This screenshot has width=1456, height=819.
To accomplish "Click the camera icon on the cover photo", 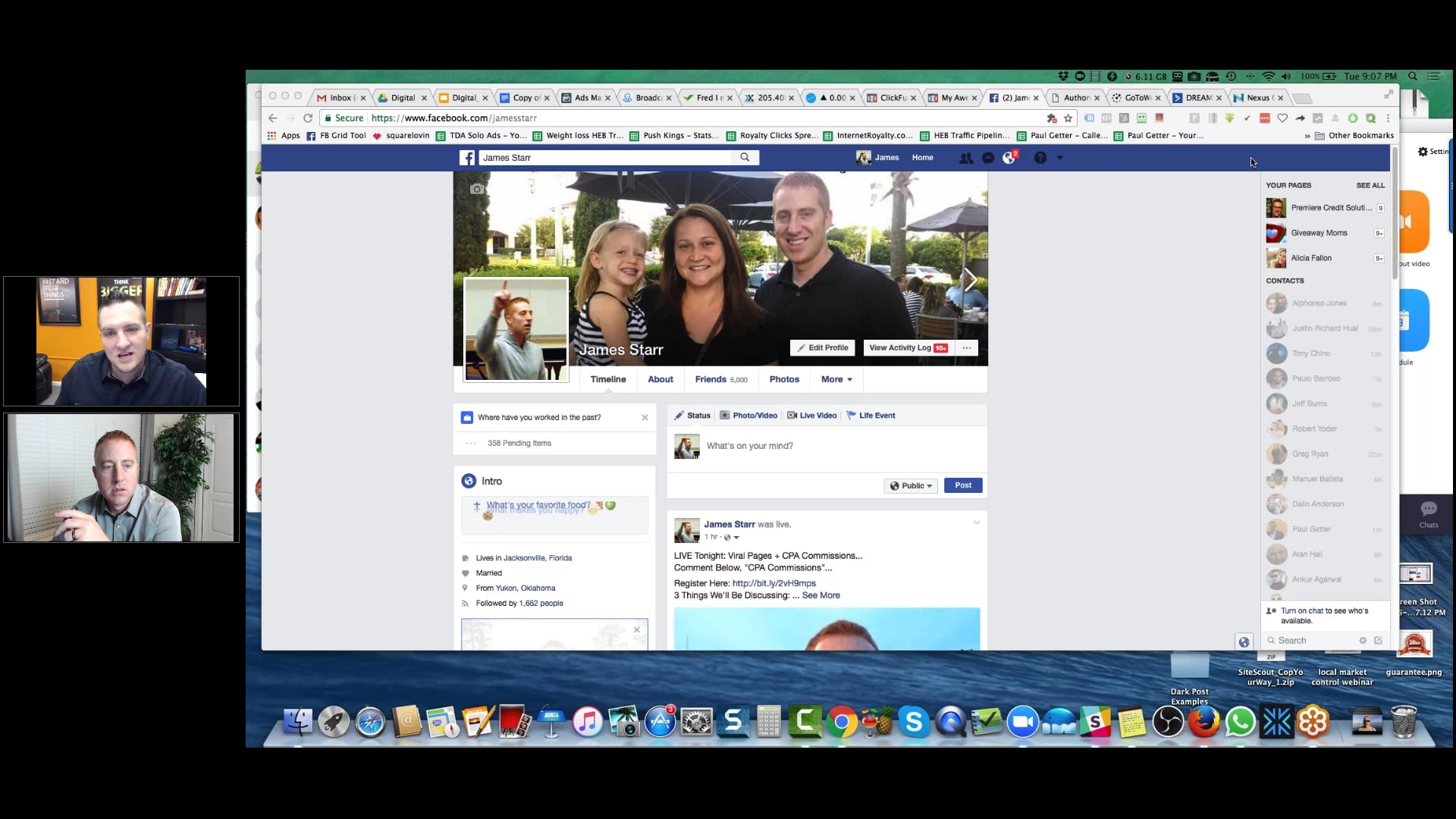I will (477, 189).
